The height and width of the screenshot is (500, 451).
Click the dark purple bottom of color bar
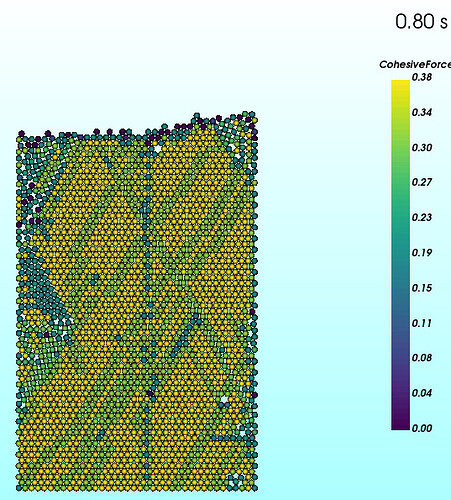400,424
